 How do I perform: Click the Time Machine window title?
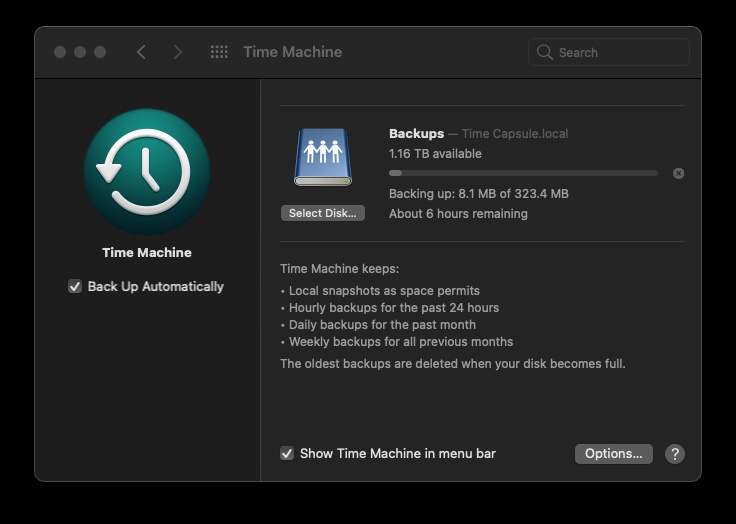[x=292, y=52]
